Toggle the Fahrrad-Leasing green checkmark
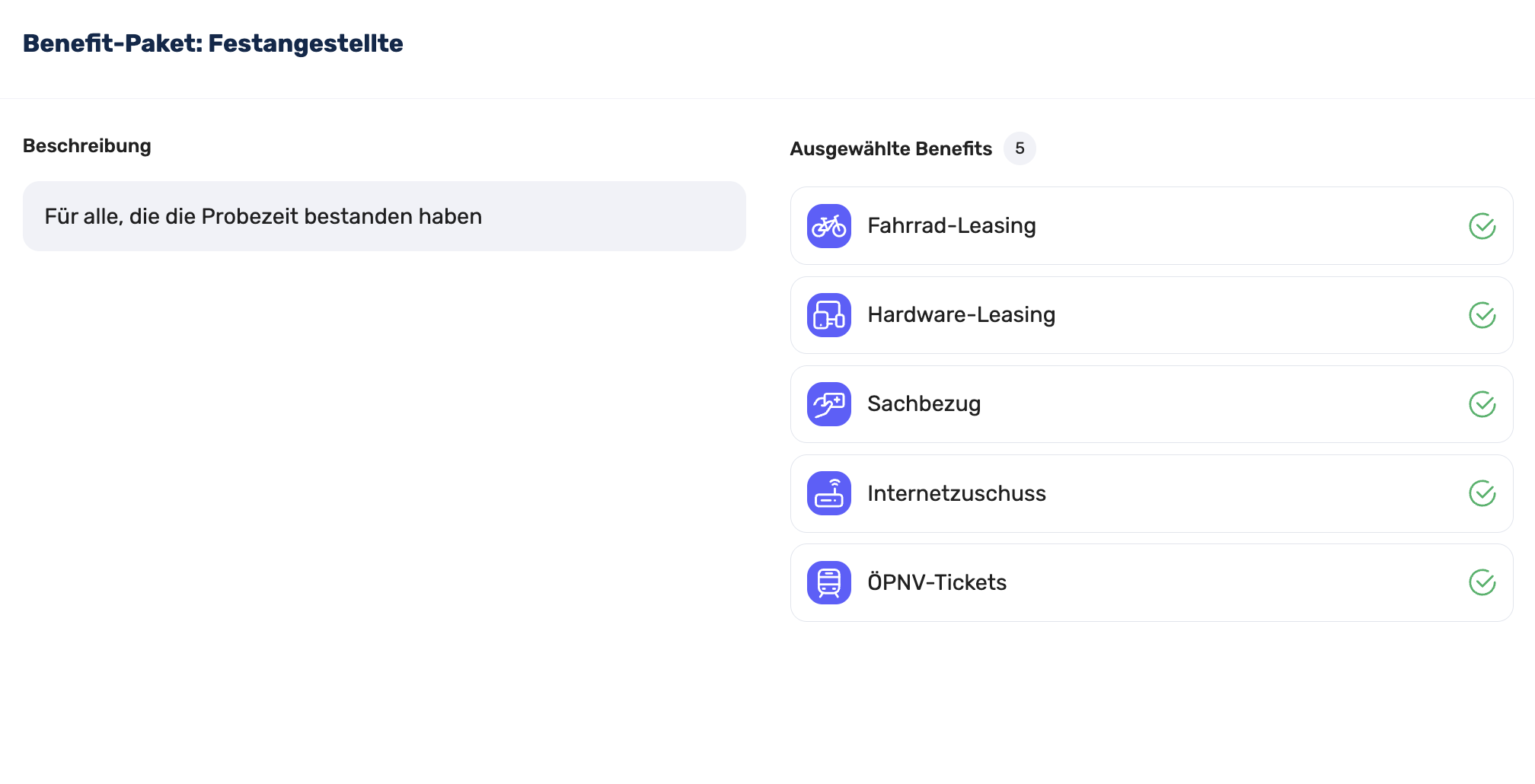This screenshot has width=1535, height=784. (x=1482, y=226)
